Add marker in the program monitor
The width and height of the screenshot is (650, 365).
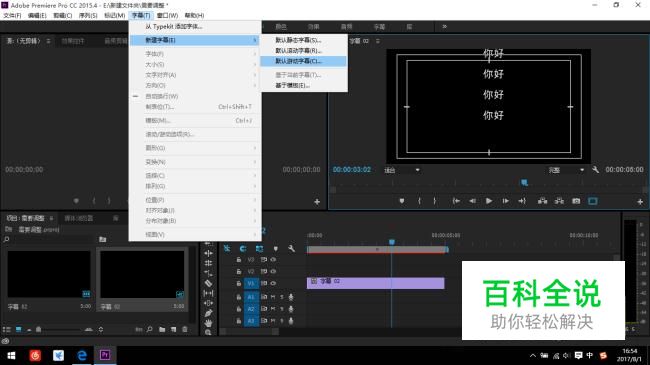[402, 201]
